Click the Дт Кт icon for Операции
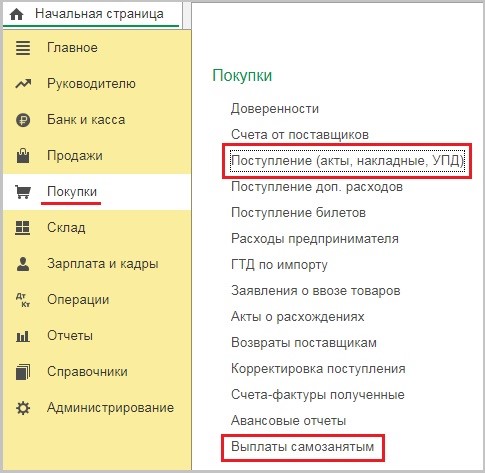485x473 pixels. [x=23, y=300]
